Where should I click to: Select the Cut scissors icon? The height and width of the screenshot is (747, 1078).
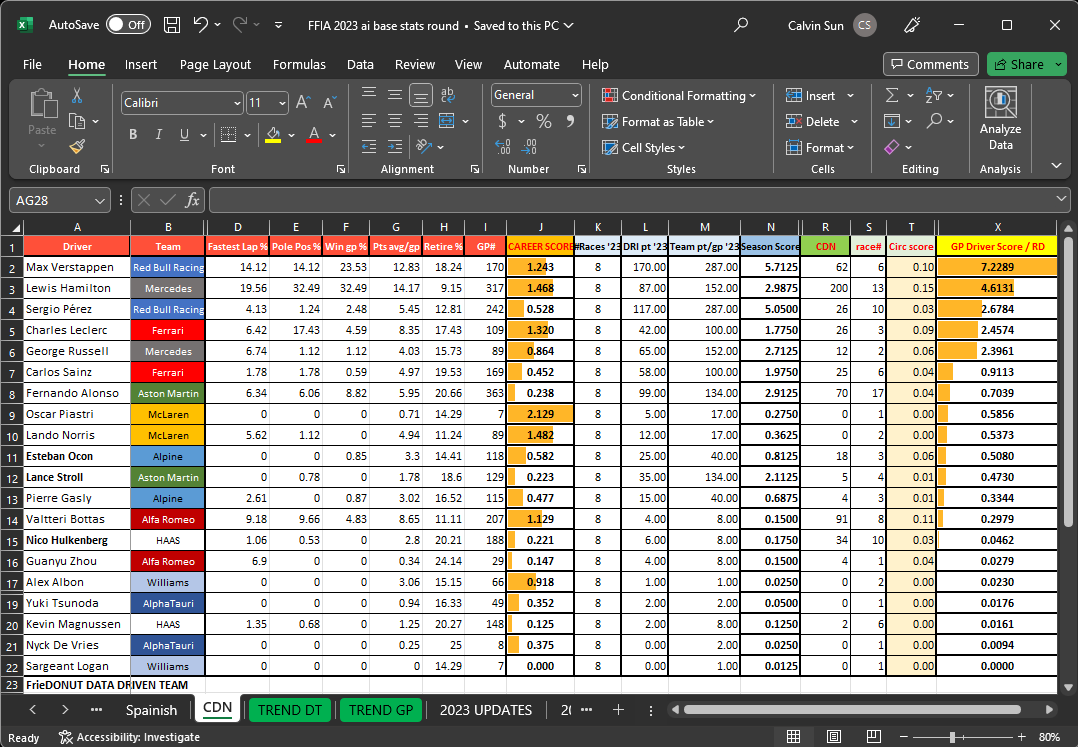pyautogui.click(x=77, y=96)
